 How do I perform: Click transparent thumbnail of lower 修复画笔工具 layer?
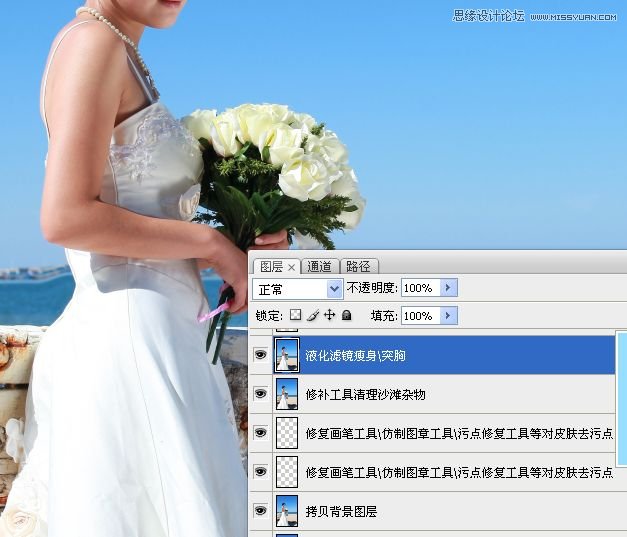coord(287,472)
